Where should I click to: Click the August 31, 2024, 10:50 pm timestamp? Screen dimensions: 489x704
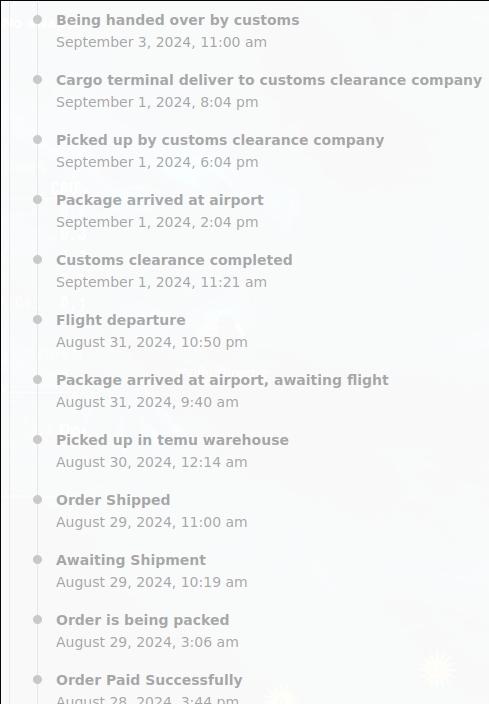coord(152,342)
